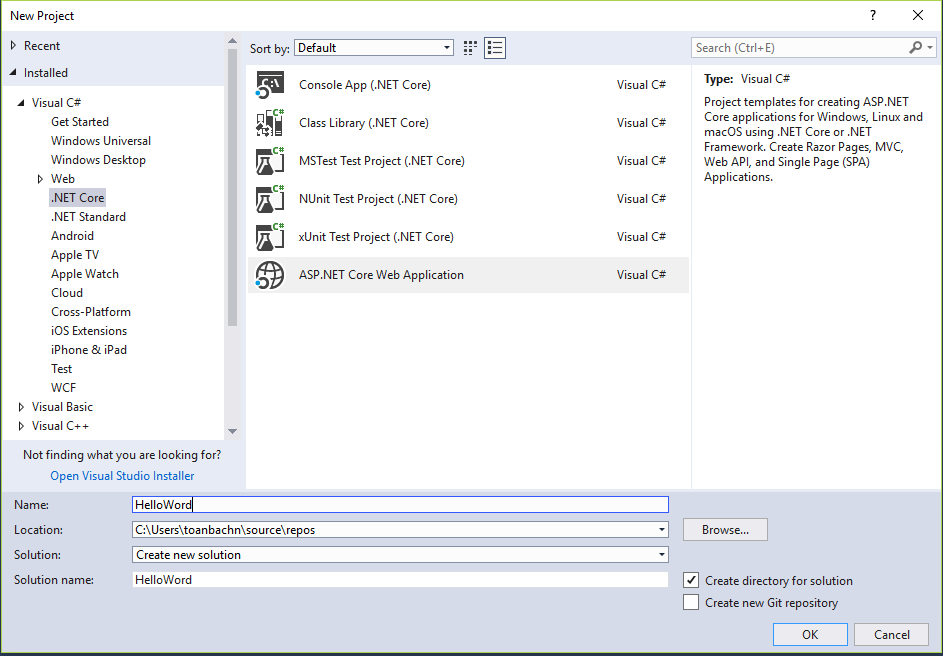Click the NUnit Test Project icon

270,199
